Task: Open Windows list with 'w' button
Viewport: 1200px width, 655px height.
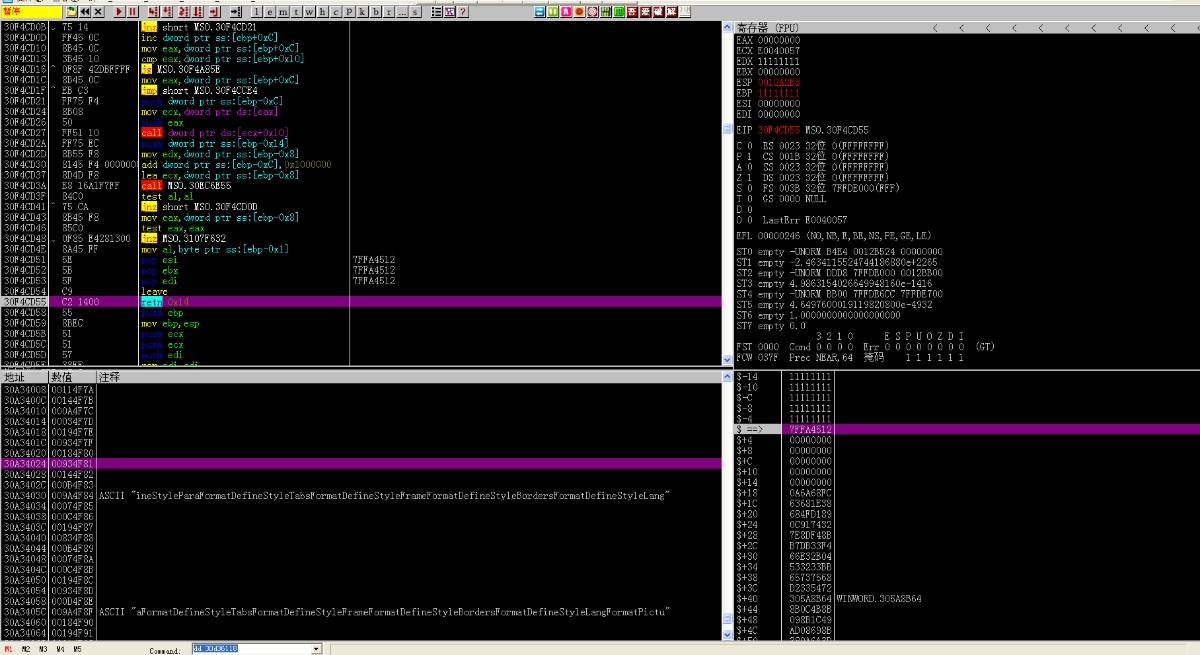Action: click(309, 11)
